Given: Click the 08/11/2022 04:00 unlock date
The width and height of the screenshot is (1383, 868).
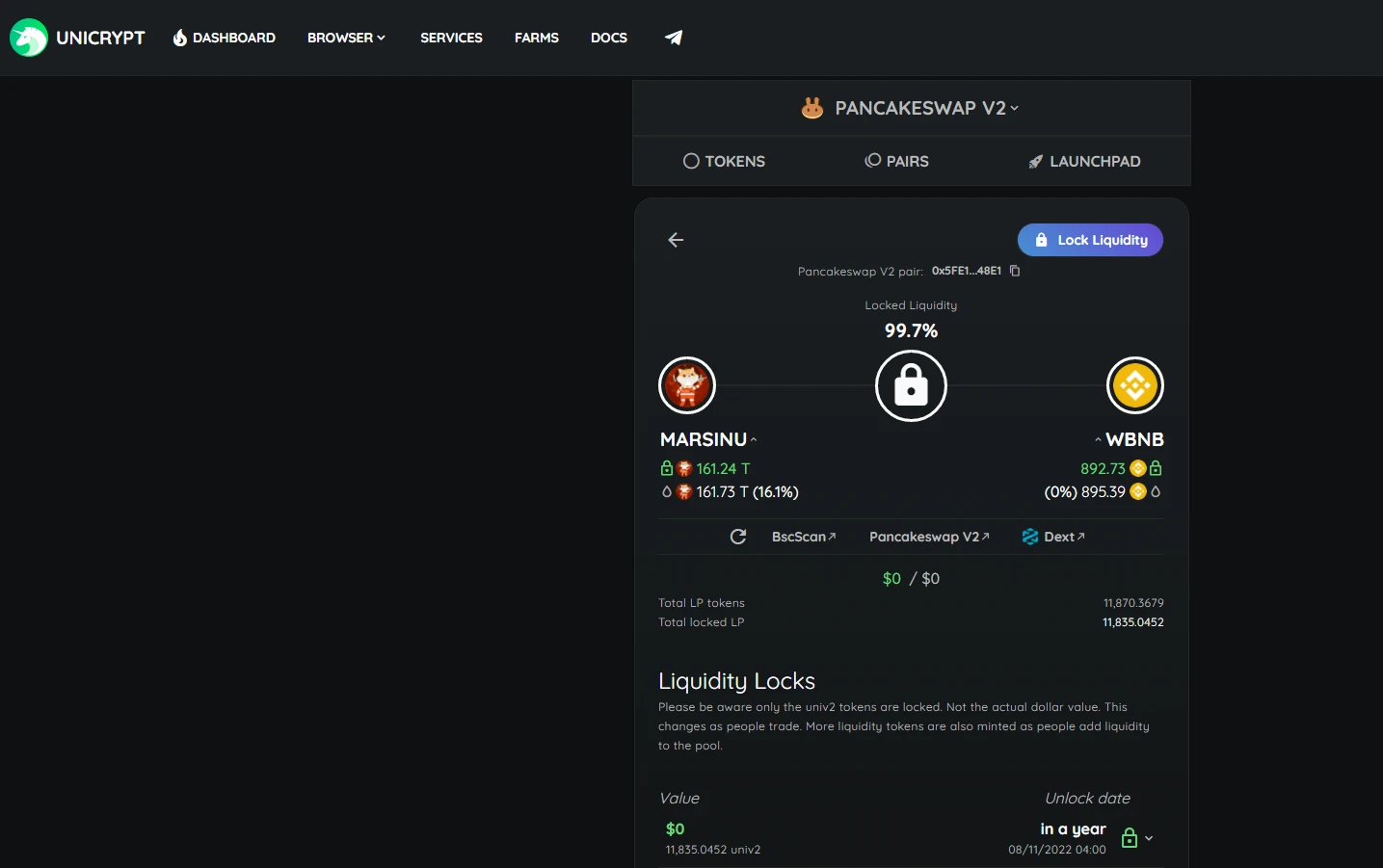Looking at the screenshot, I should coord(1057,850).
